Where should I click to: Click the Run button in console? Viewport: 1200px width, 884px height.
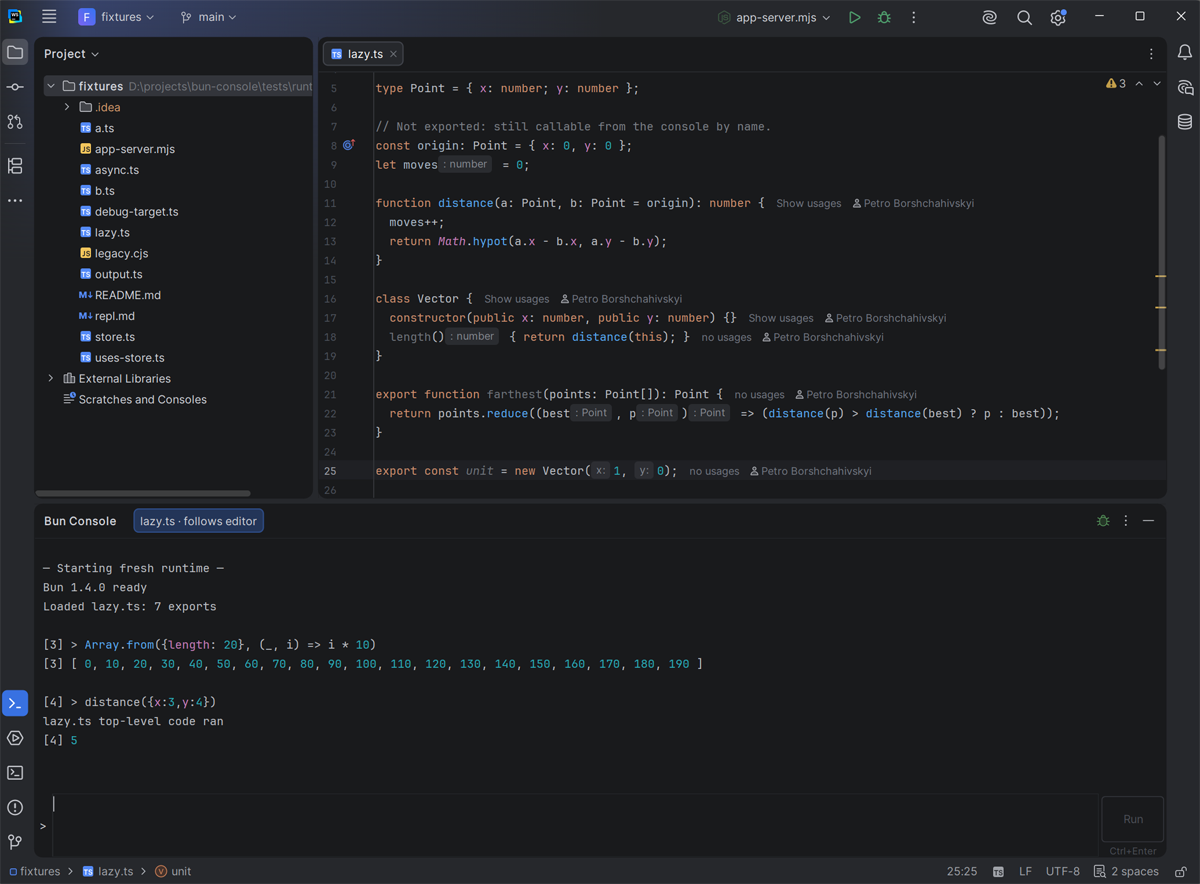(1132, 819)
